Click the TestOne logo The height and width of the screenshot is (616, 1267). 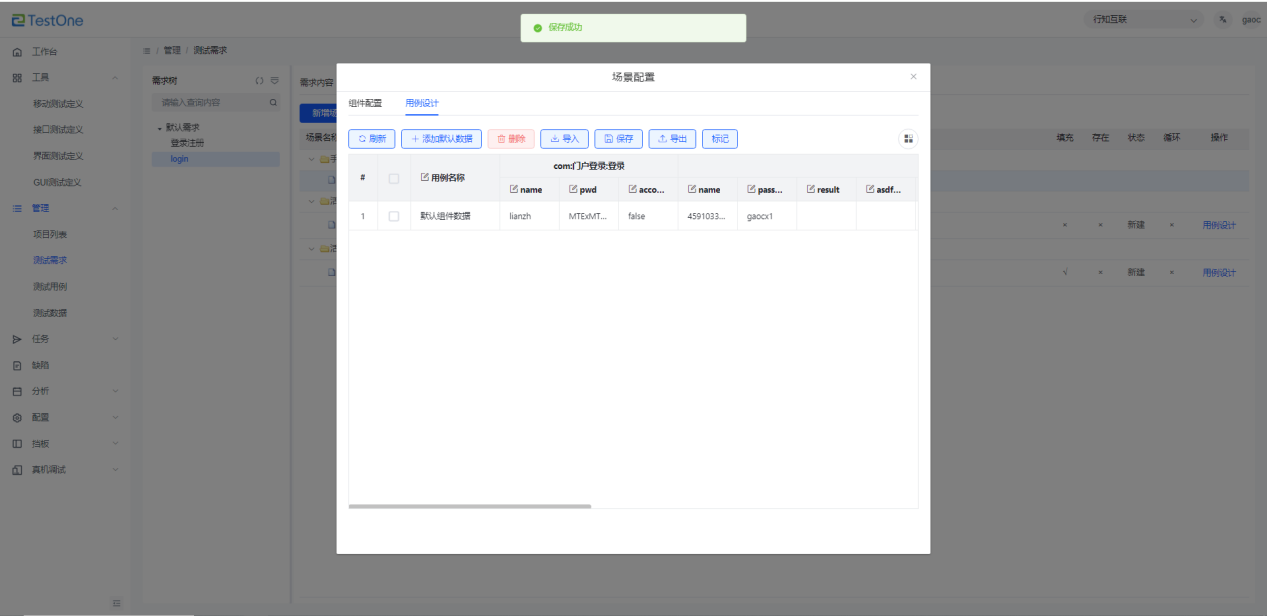click(47, 20)
